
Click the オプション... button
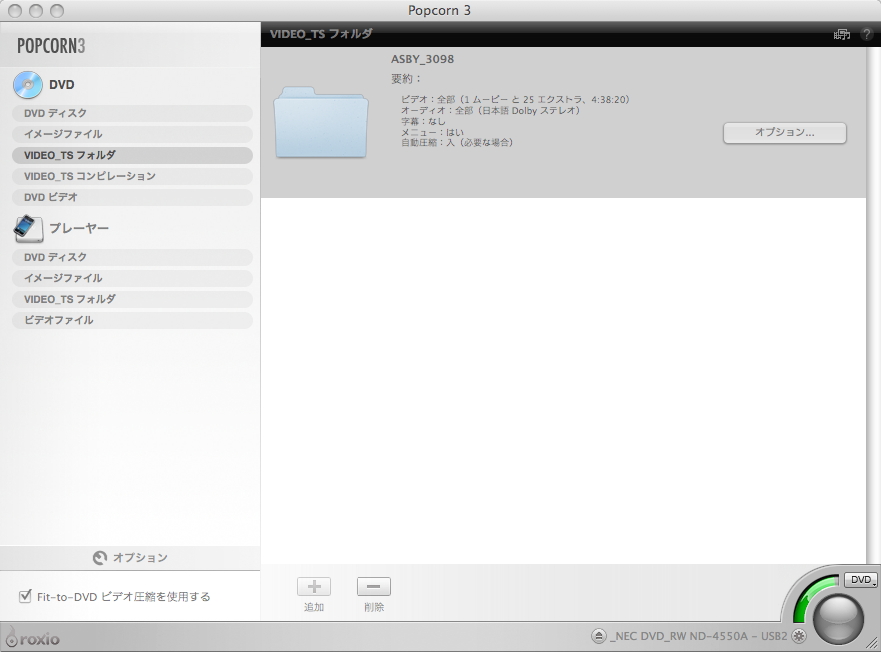[784, 133]
